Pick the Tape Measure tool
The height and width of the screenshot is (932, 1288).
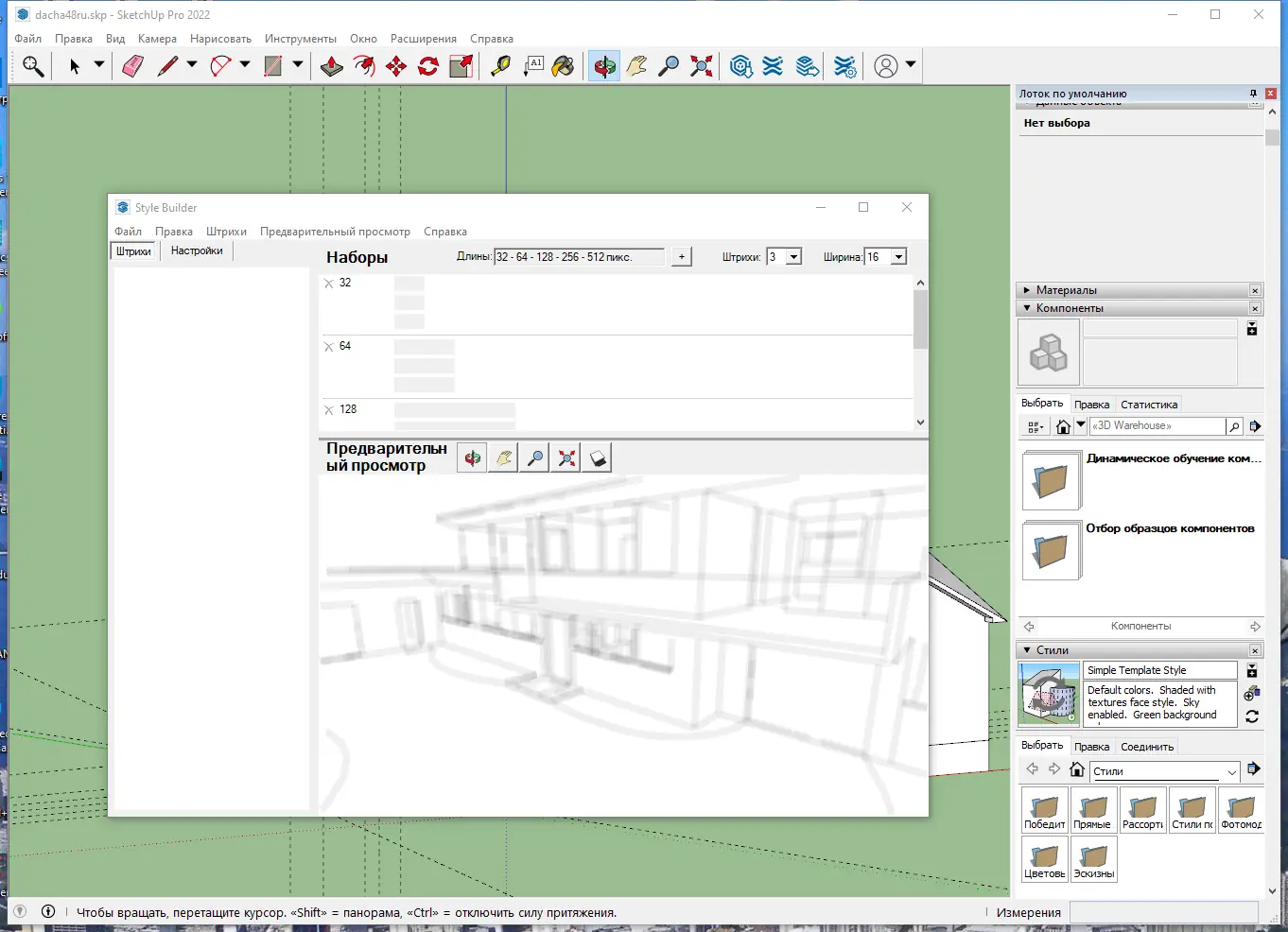coord(500,66)
